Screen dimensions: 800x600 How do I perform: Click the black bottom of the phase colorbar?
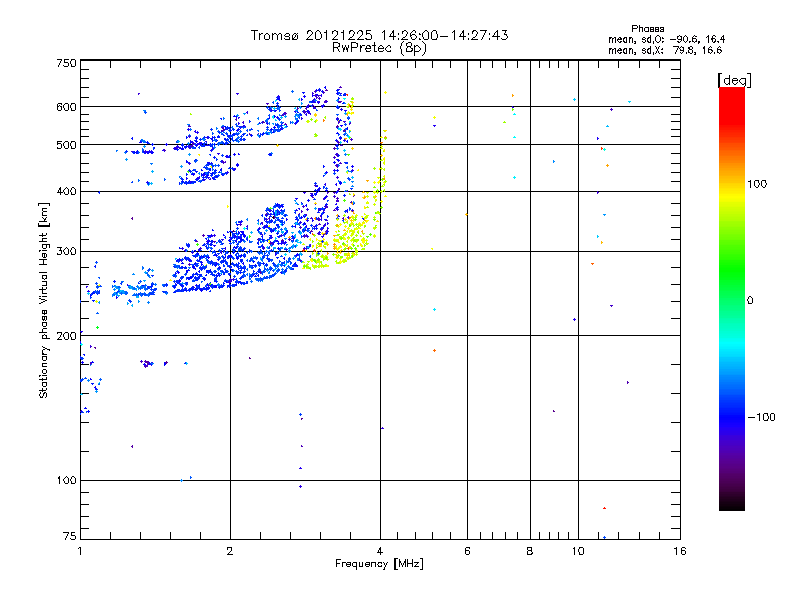[x=732, y=503]
